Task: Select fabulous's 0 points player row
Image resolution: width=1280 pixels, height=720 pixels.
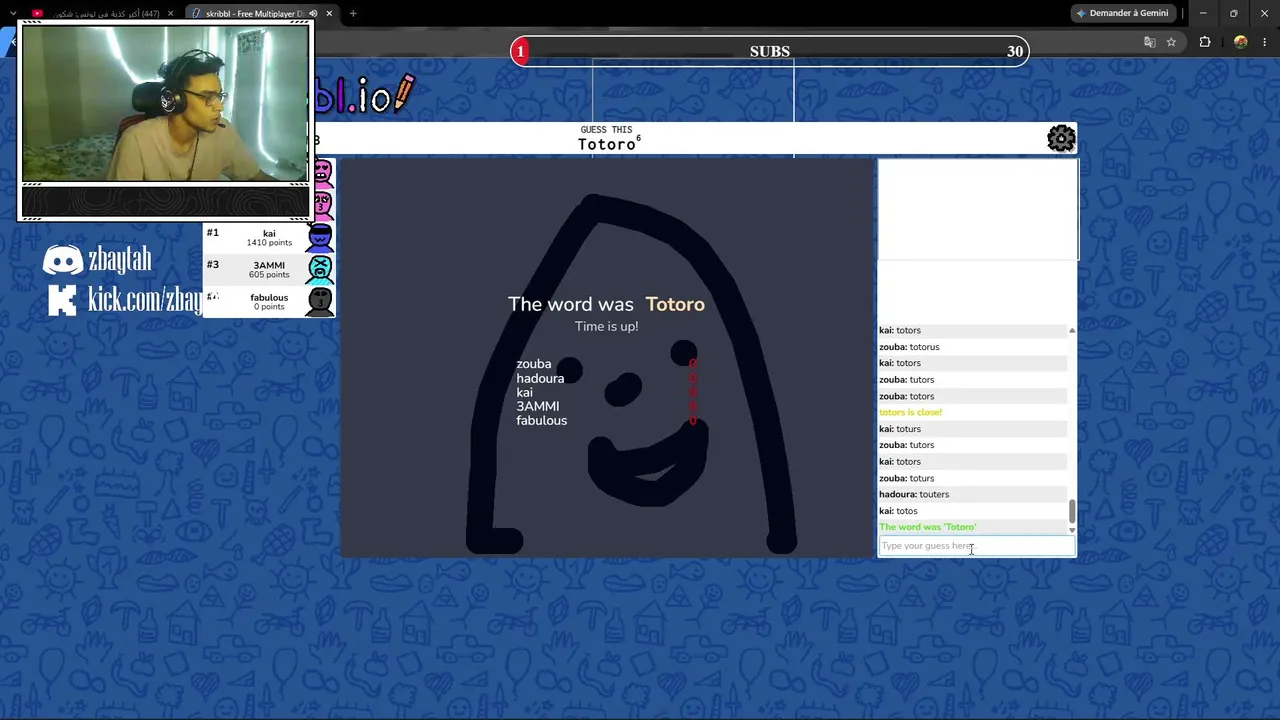Action: (269, 301)
